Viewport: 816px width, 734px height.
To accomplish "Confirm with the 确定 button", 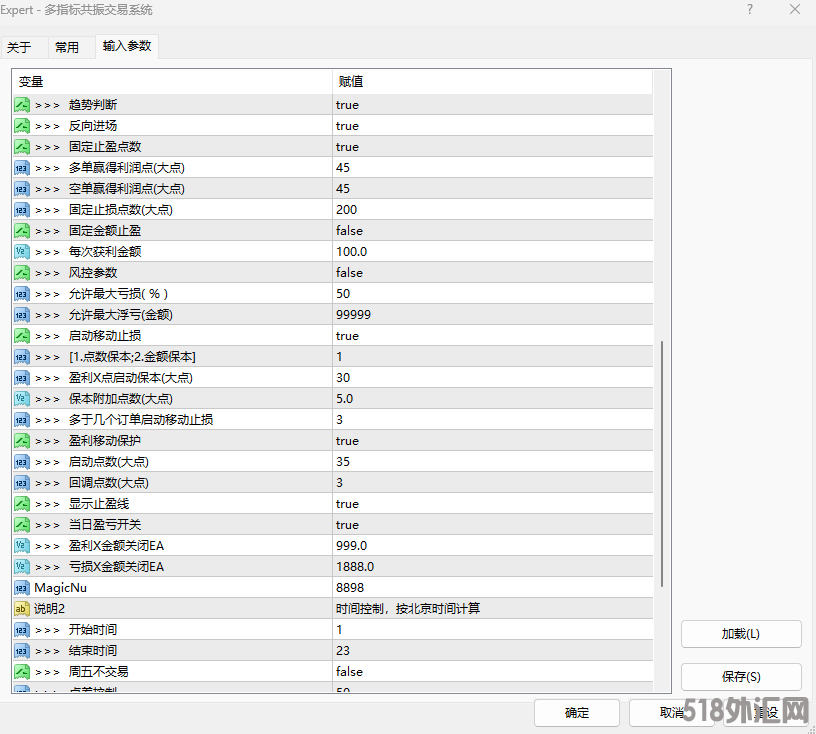I will pyautogui.click(x=577, y=713).
